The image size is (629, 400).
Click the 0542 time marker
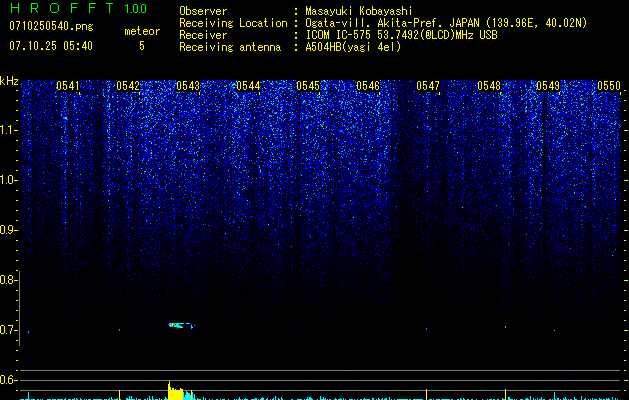(x=128, y=86)
